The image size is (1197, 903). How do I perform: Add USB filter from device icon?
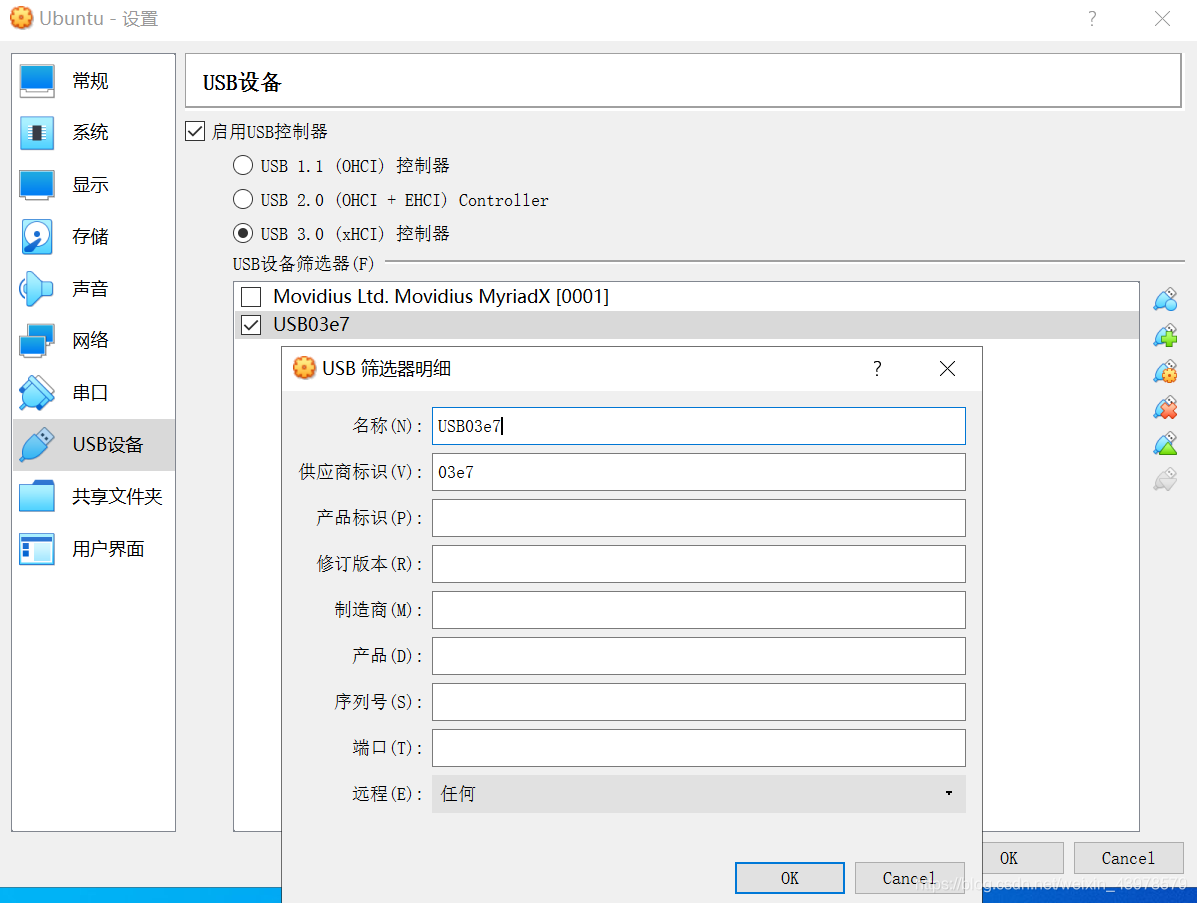click(1166, 336)
